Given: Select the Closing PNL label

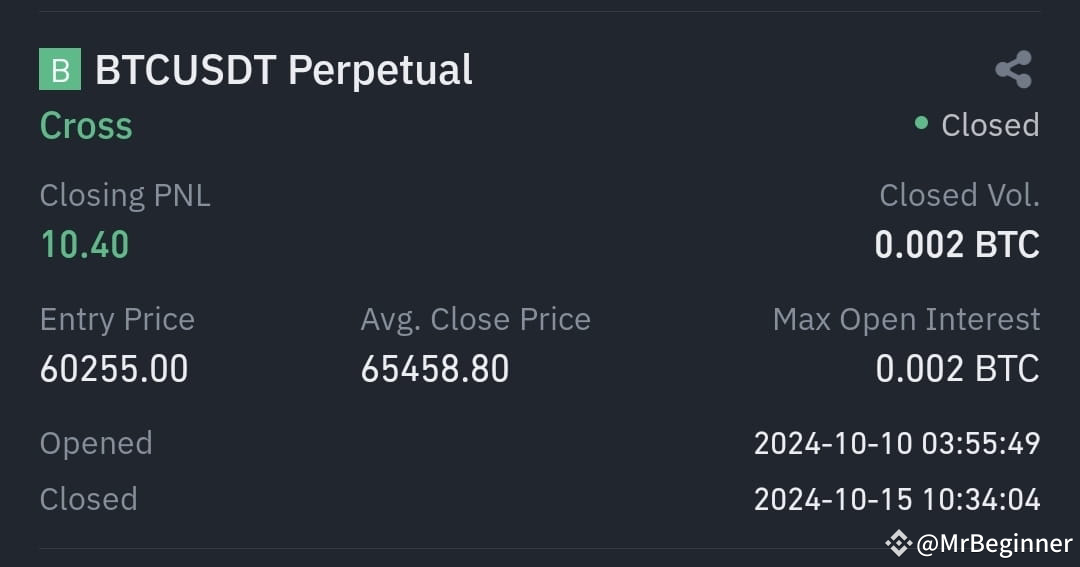Looking at the screenshot, I should click(x=125, y=195).
